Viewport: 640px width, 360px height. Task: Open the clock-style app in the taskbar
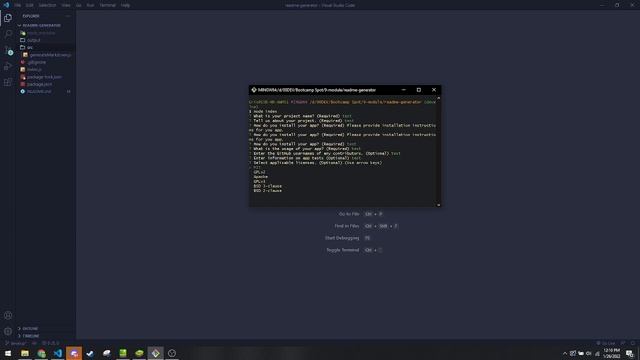tap(172, 353)
